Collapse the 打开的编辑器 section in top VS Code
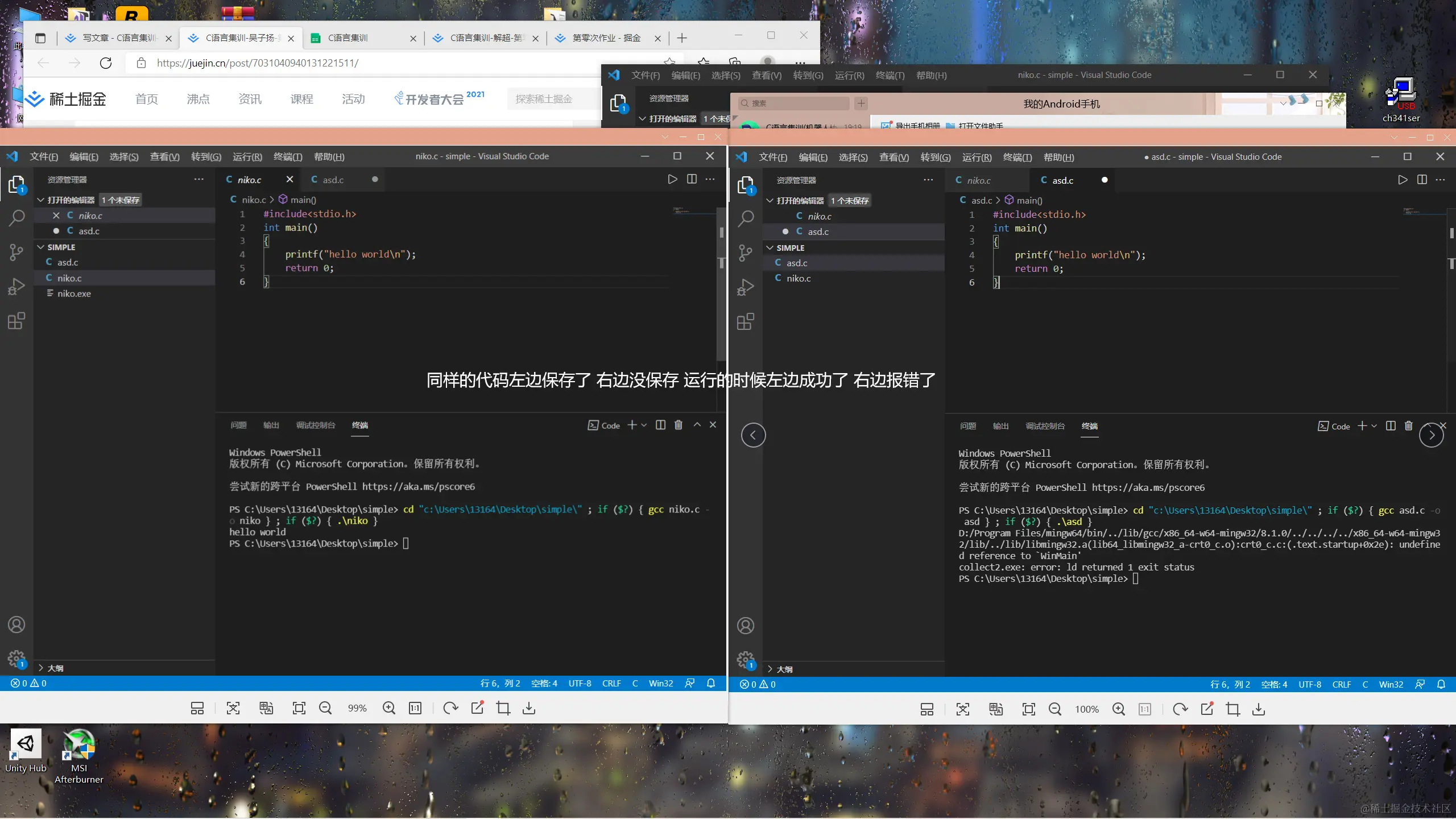 (x=643, y=119)
